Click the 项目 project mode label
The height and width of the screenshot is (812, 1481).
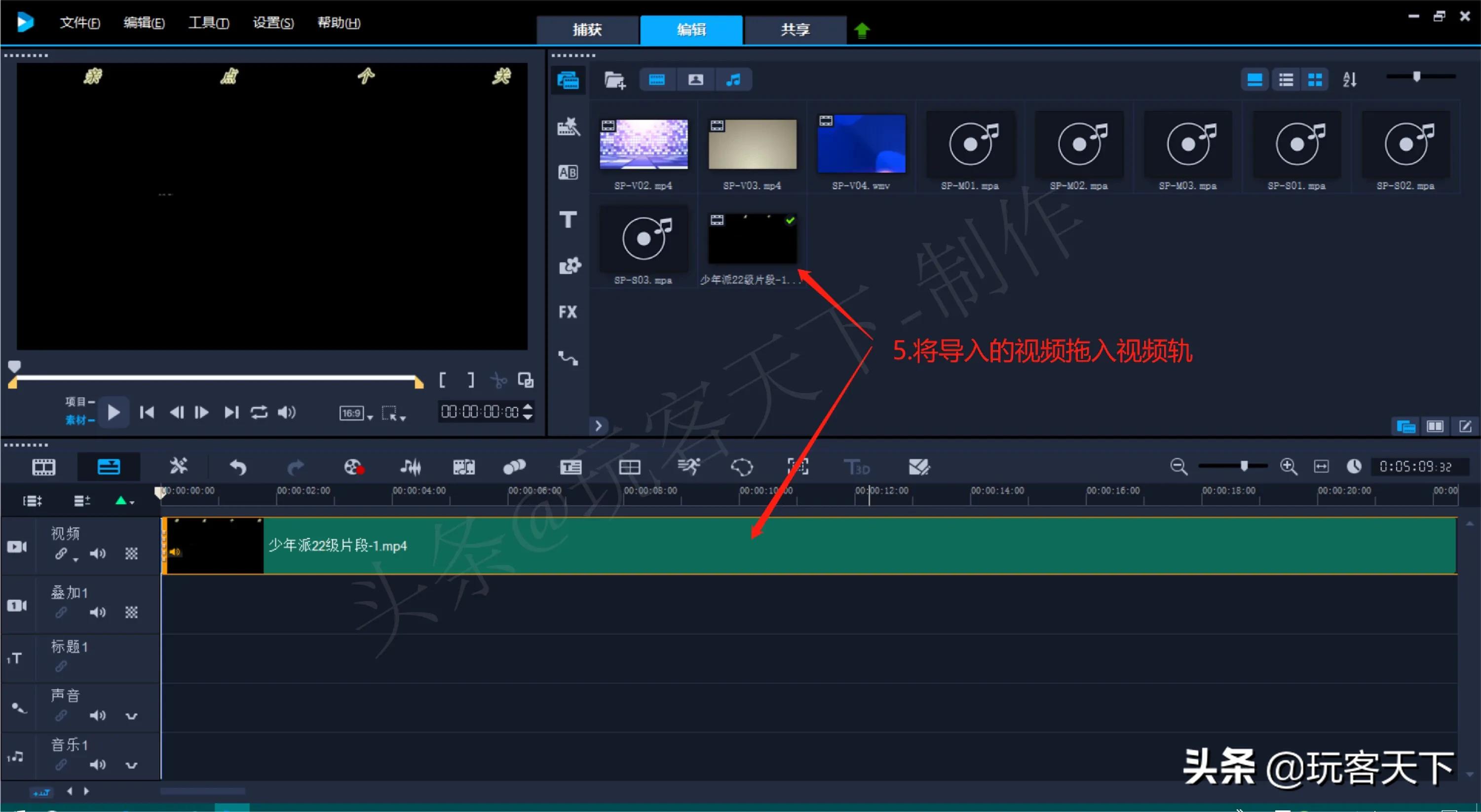coord(76,401)
